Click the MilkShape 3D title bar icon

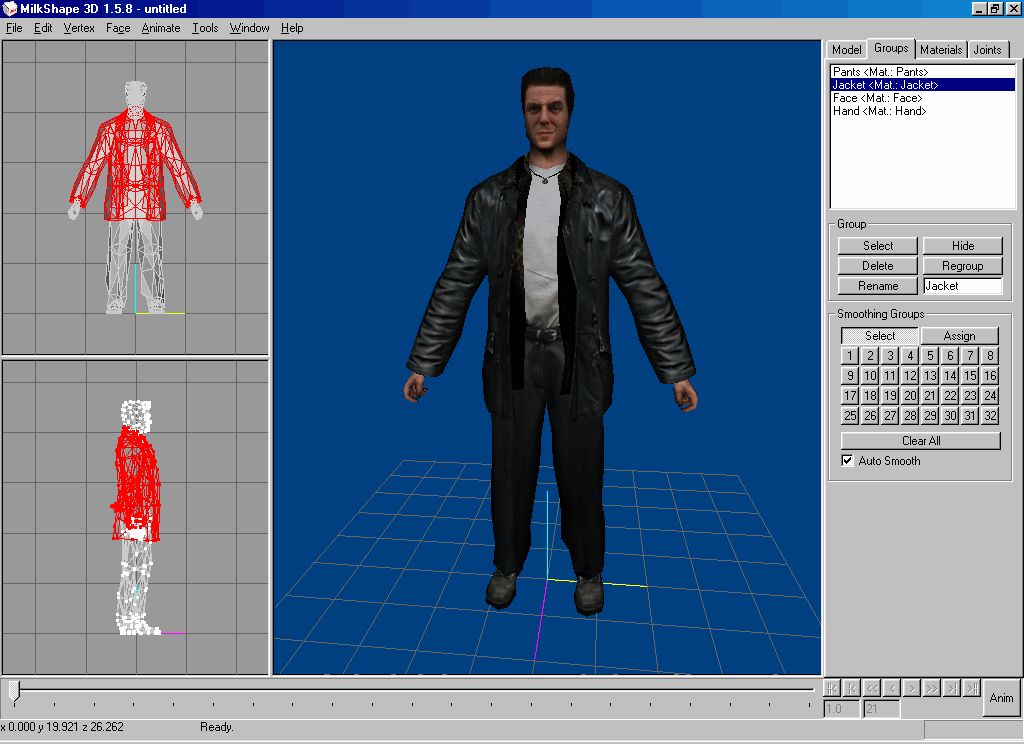(x=10, y=8)
